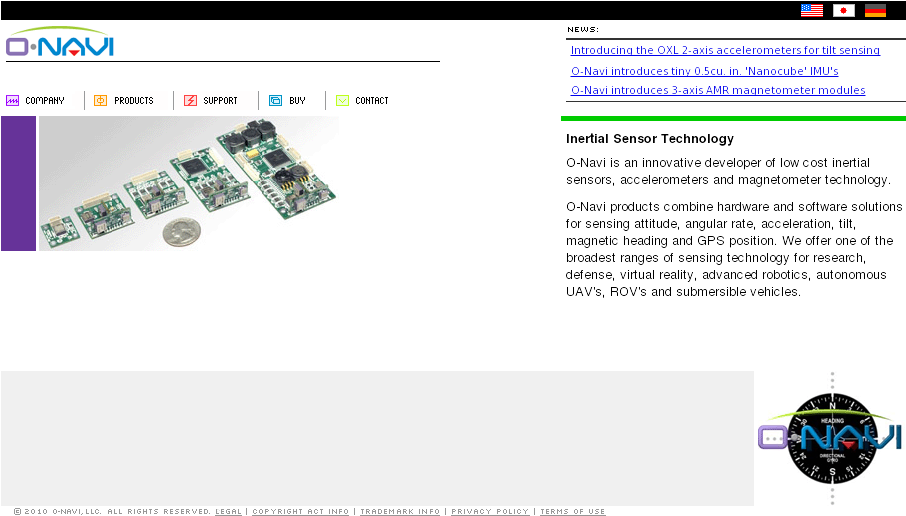Click the NEWS: section label
This screenshot has width=906, height=516.
click(583, 29)
